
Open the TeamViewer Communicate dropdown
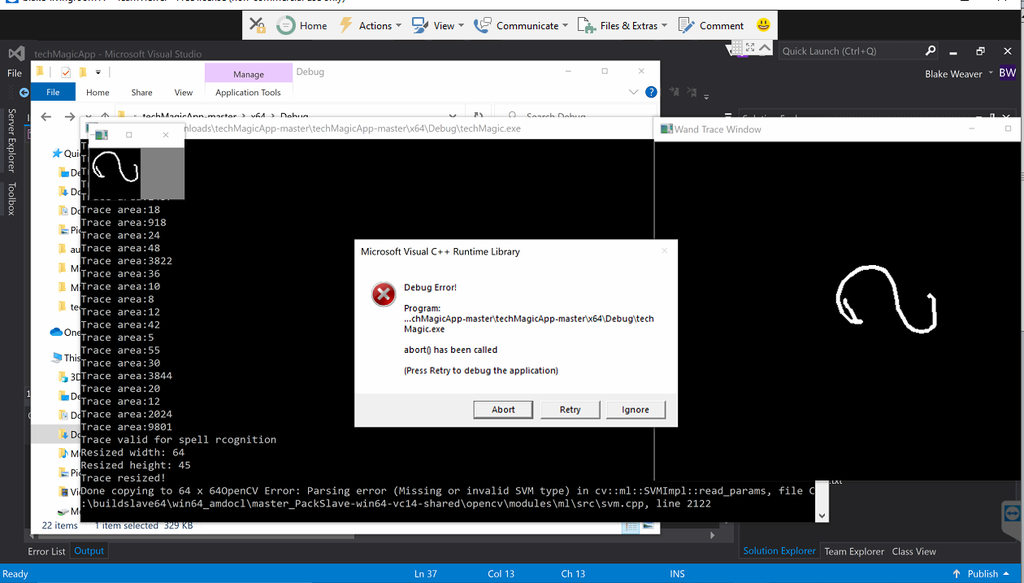tap(520, 25)
